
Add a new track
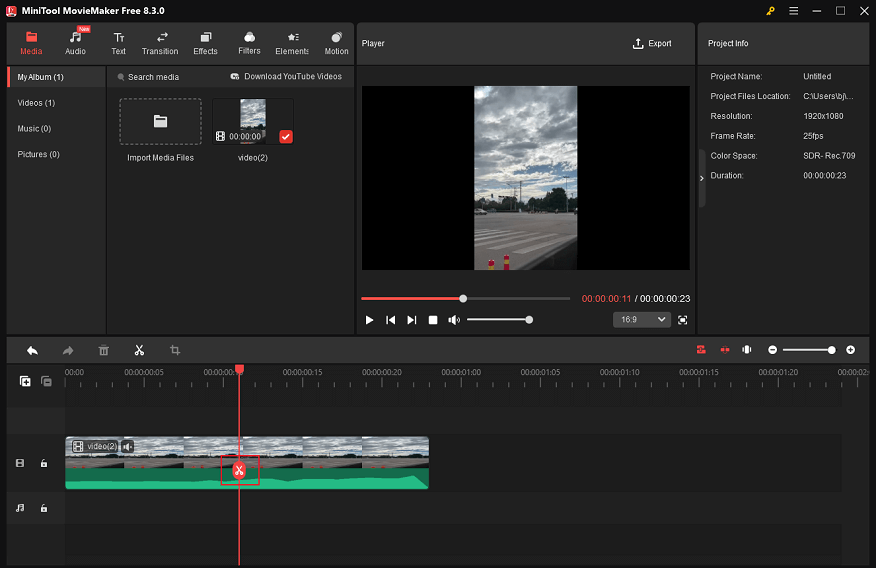click(25, 381)
